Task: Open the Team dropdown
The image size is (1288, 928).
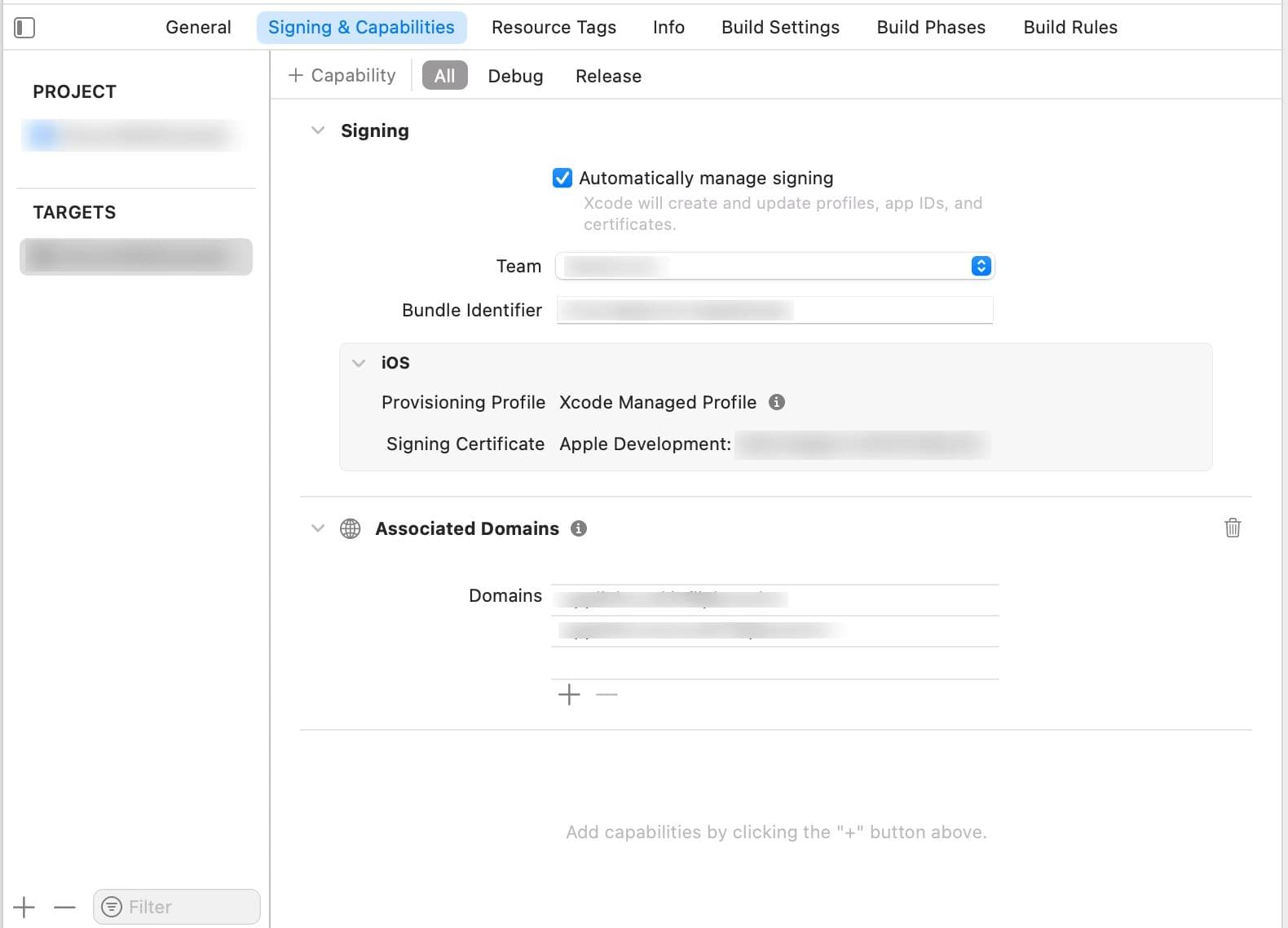Action: 775,266
